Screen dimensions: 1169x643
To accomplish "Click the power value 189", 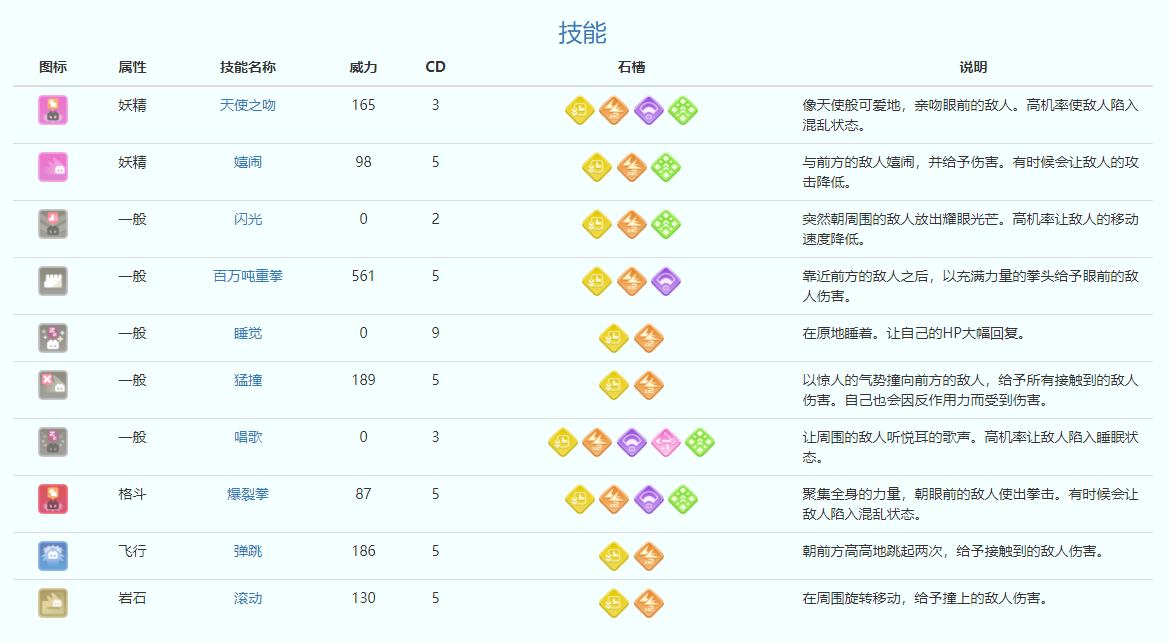I will [x=363, y=380].
